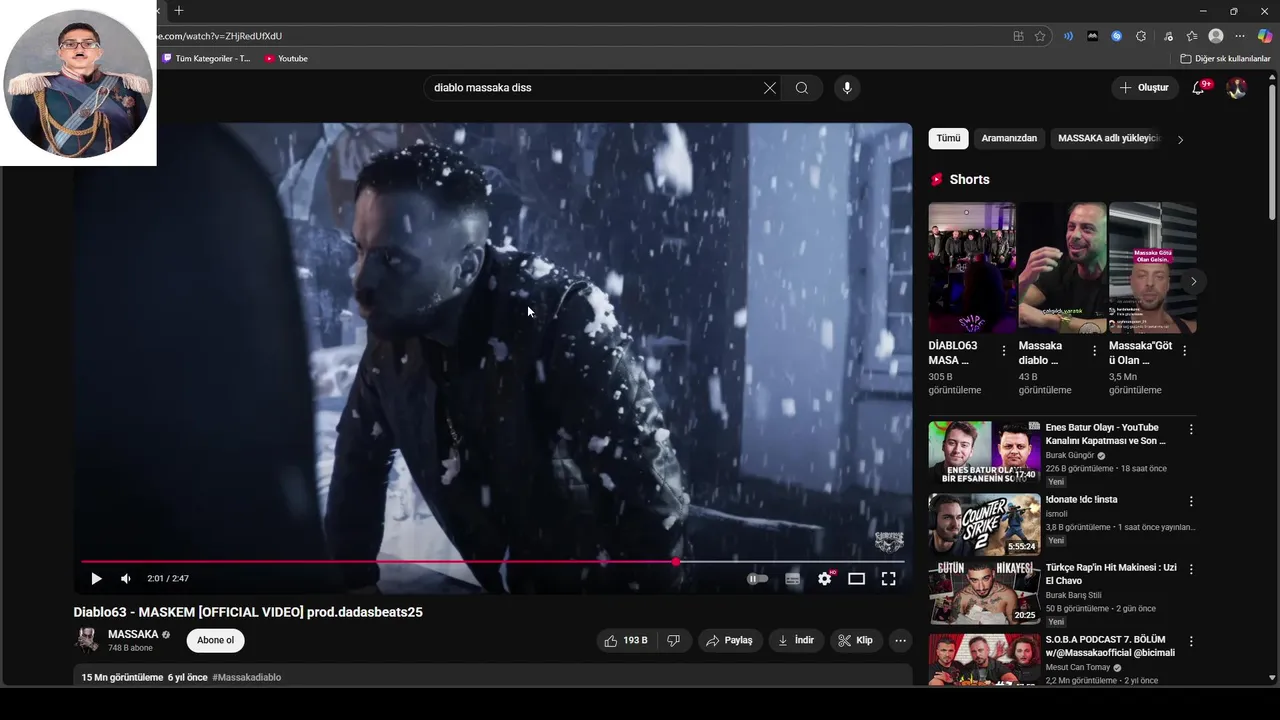Select the Tümü filter chip
Viewport: 1280px width, 720px height.
(948, 138)
